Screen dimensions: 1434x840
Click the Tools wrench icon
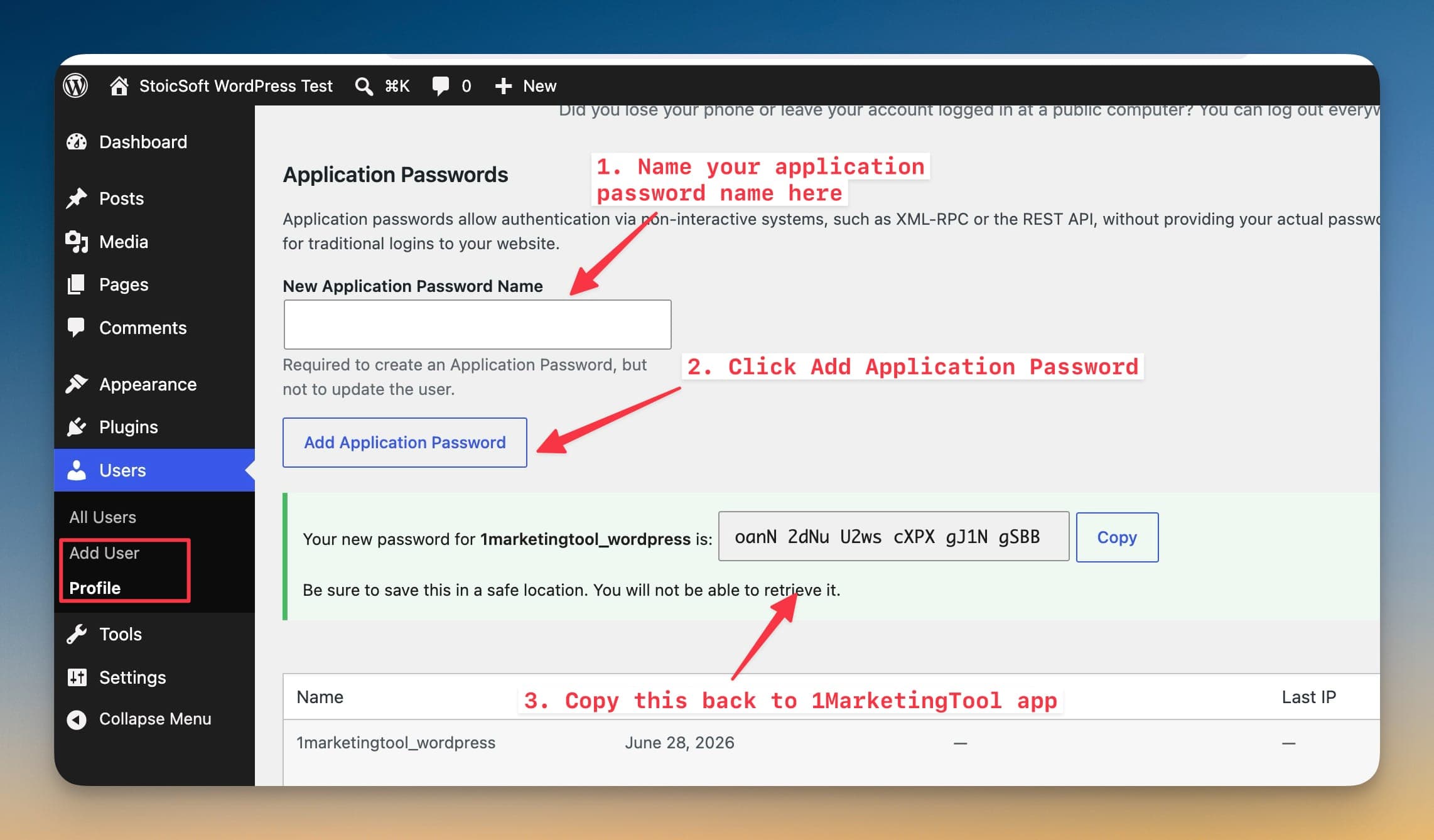(x=77, y=634)
